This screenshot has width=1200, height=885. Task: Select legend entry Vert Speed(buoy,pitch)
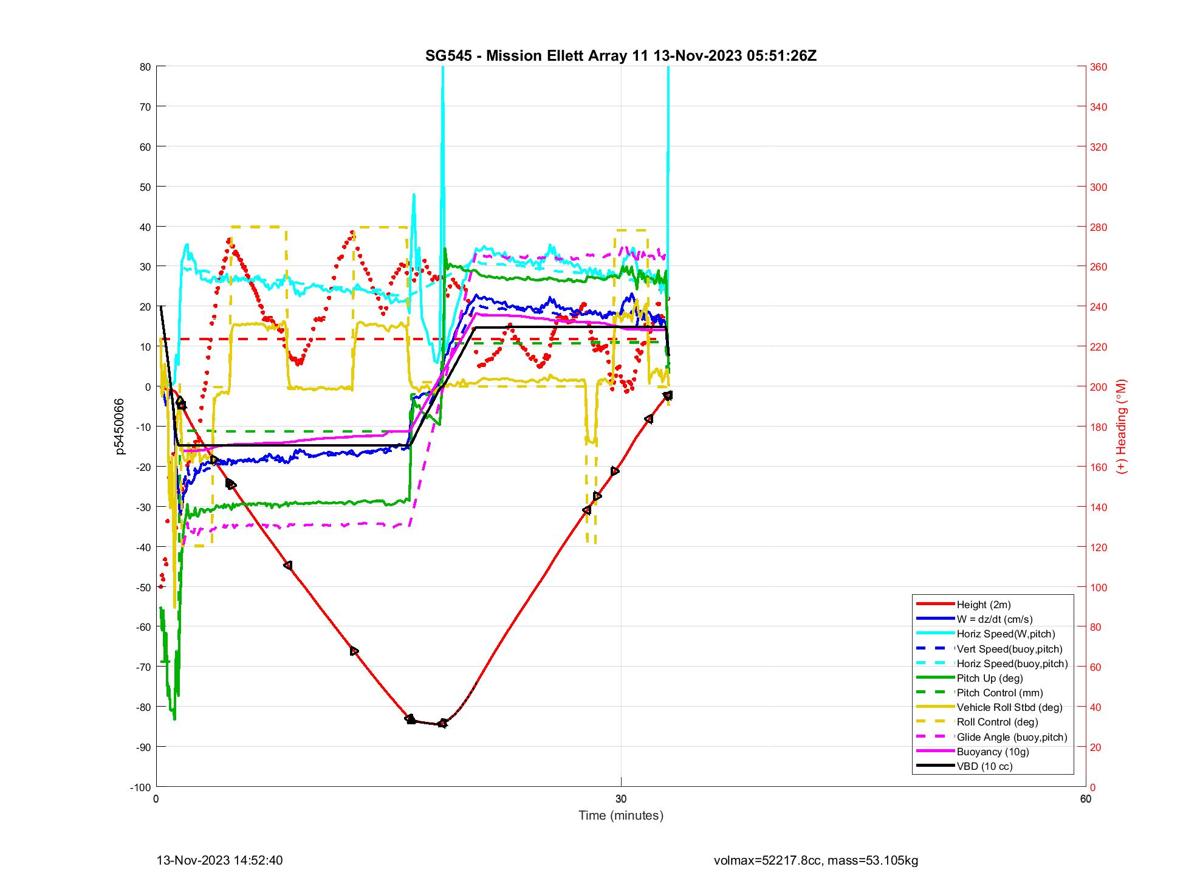pos(1010,649)
